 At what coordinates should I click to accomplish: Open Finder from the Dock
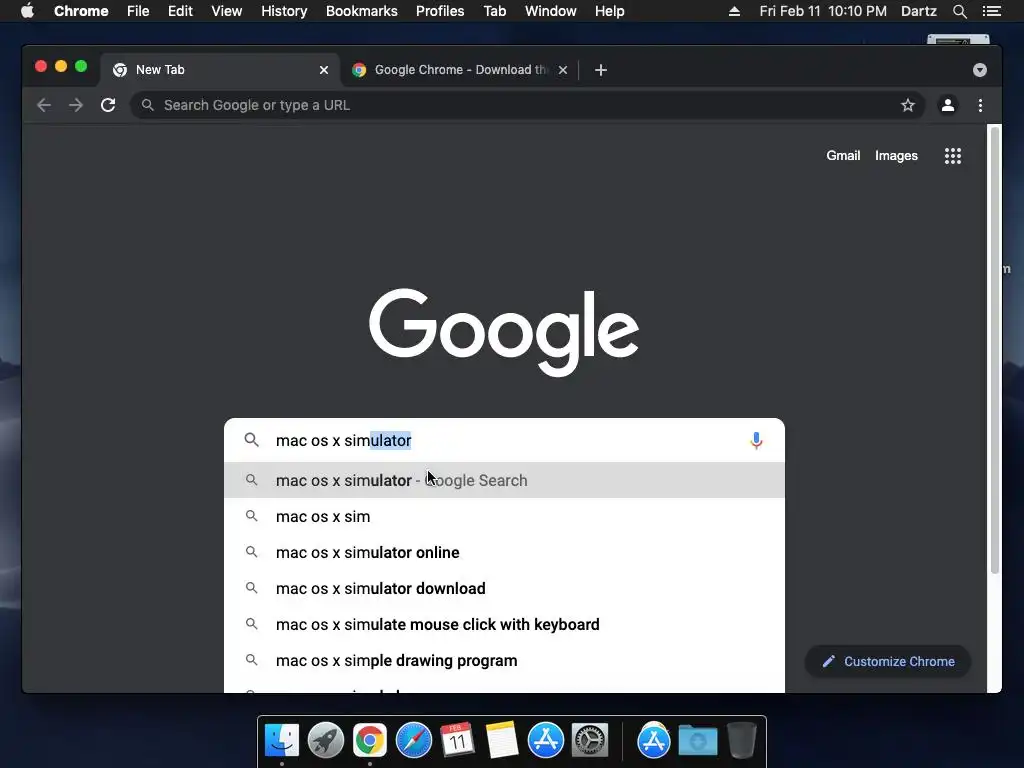point(282,740)
